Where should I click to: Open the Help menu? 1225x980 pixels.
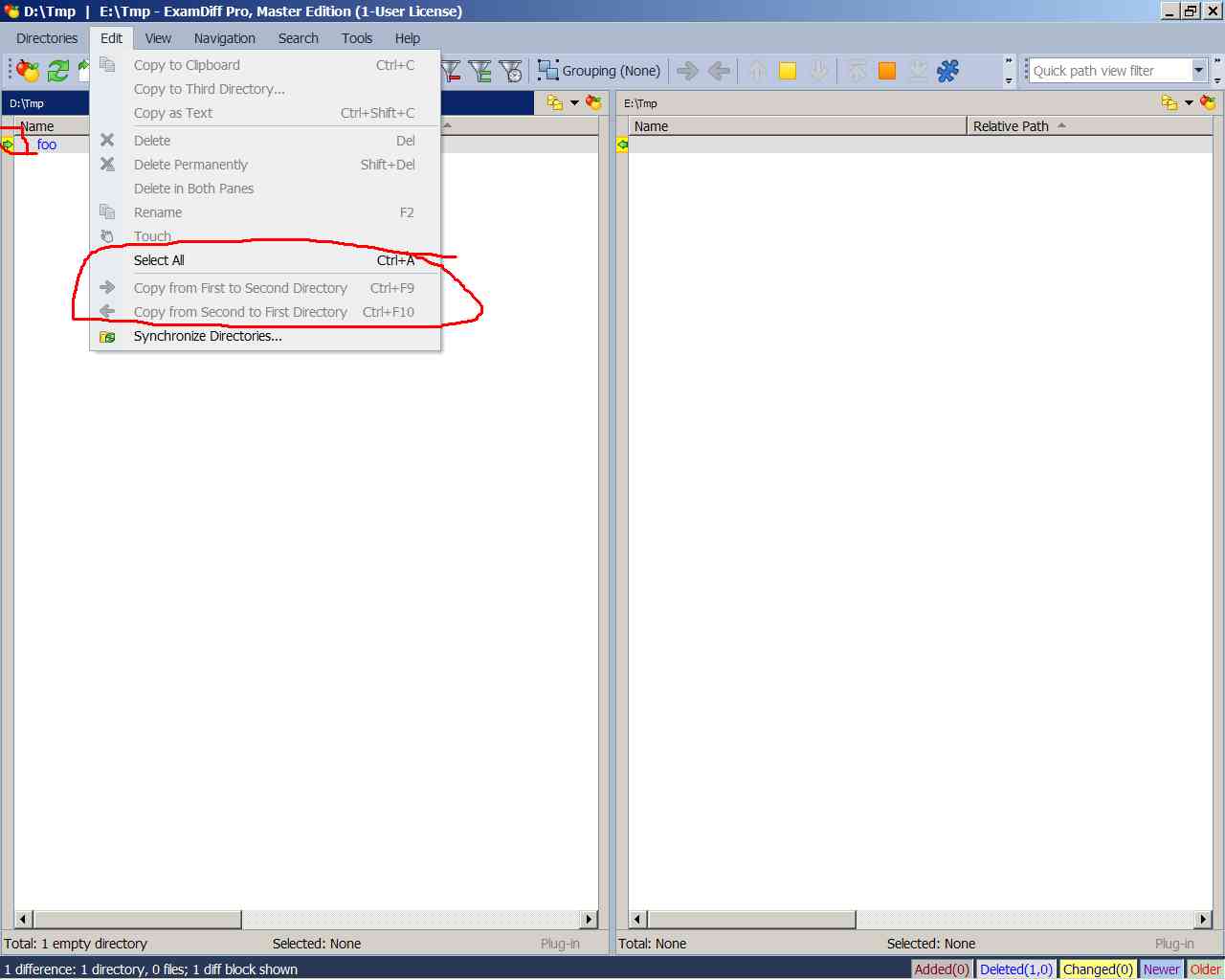tap(408, 38)
